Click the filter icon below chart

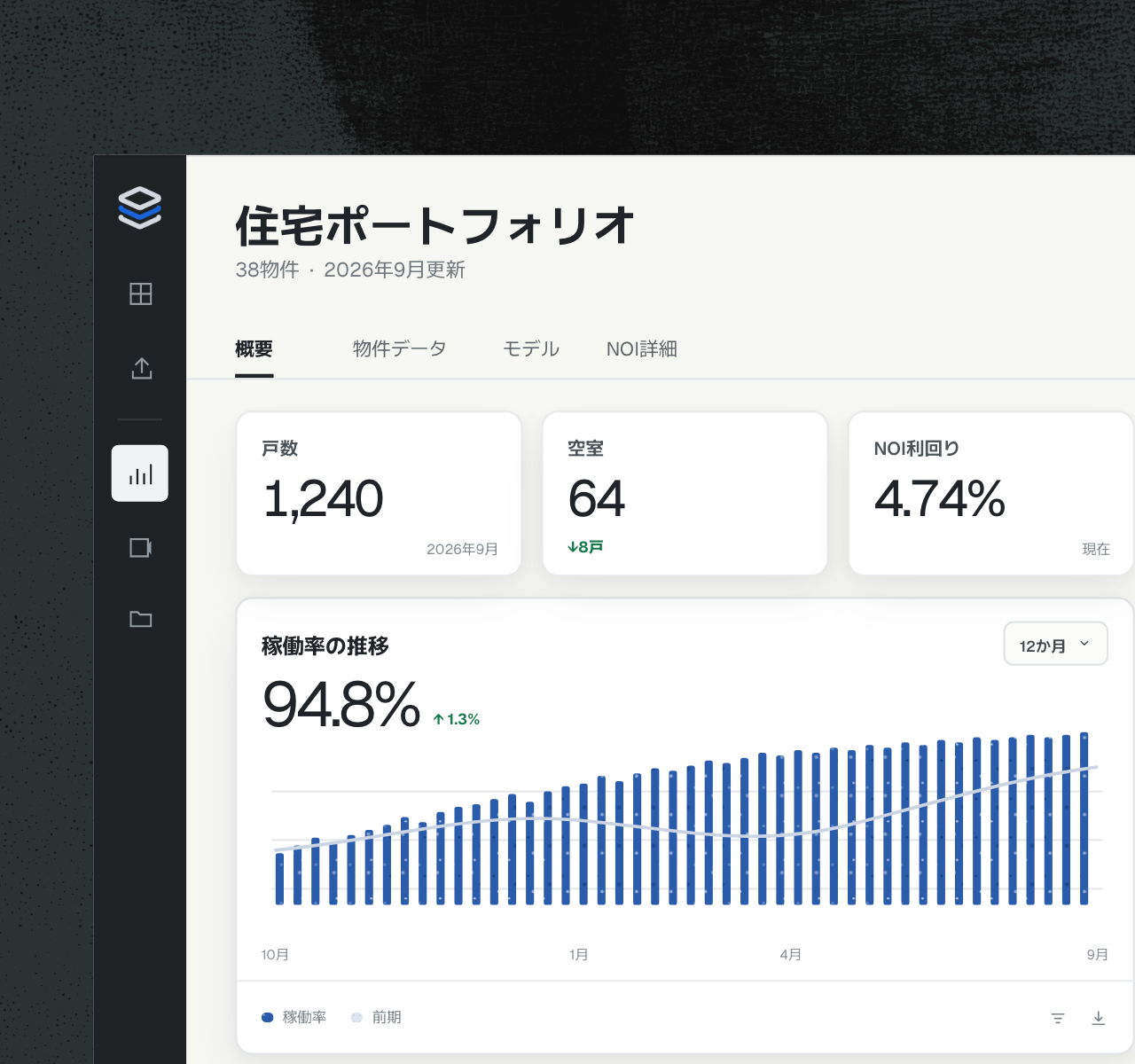[1058, 1018]
